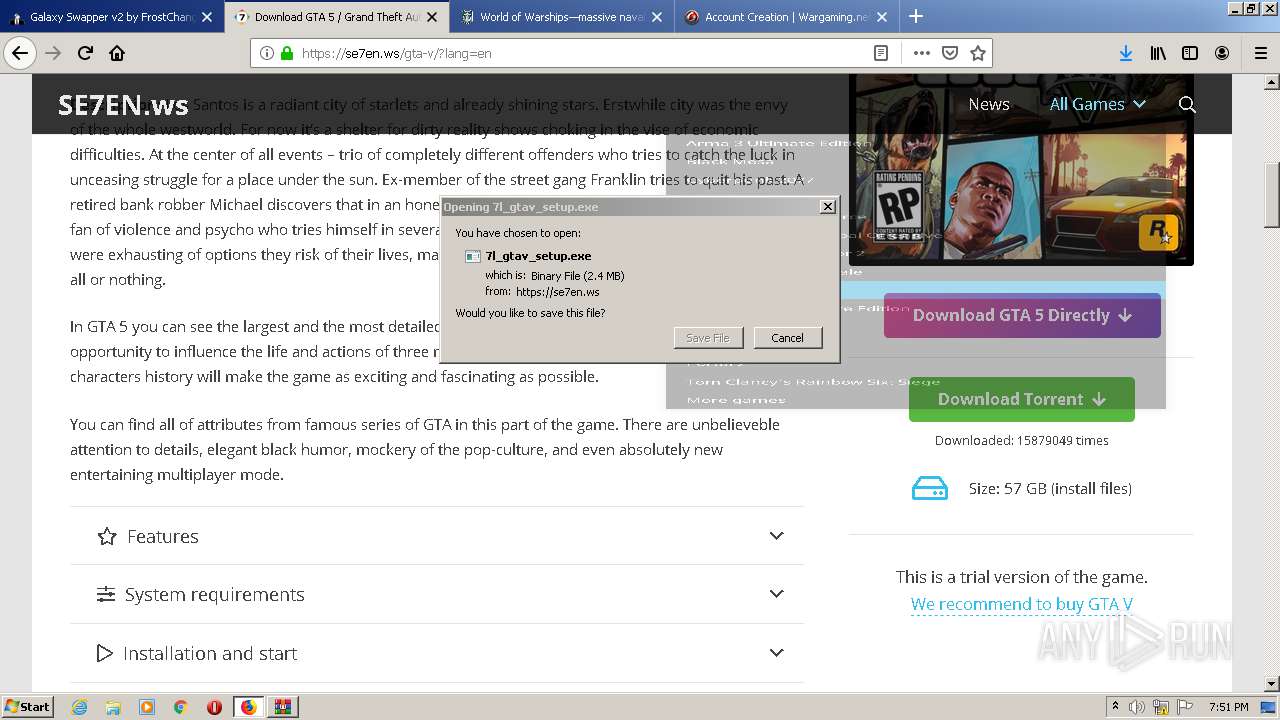Screen dimensions: 1280x720
Task: Show hidden system tray icons
Action: [x=1115, y=707]
